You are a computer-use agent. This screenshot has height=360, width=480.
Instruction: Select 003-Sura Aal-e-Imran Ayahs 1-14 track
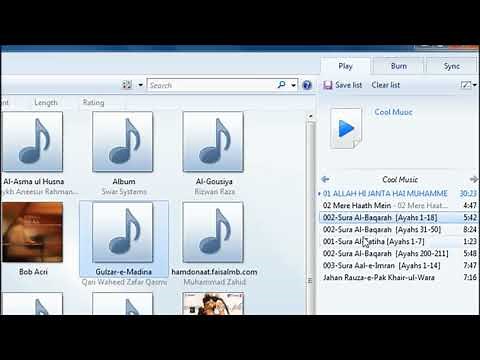tap(399, 265)
